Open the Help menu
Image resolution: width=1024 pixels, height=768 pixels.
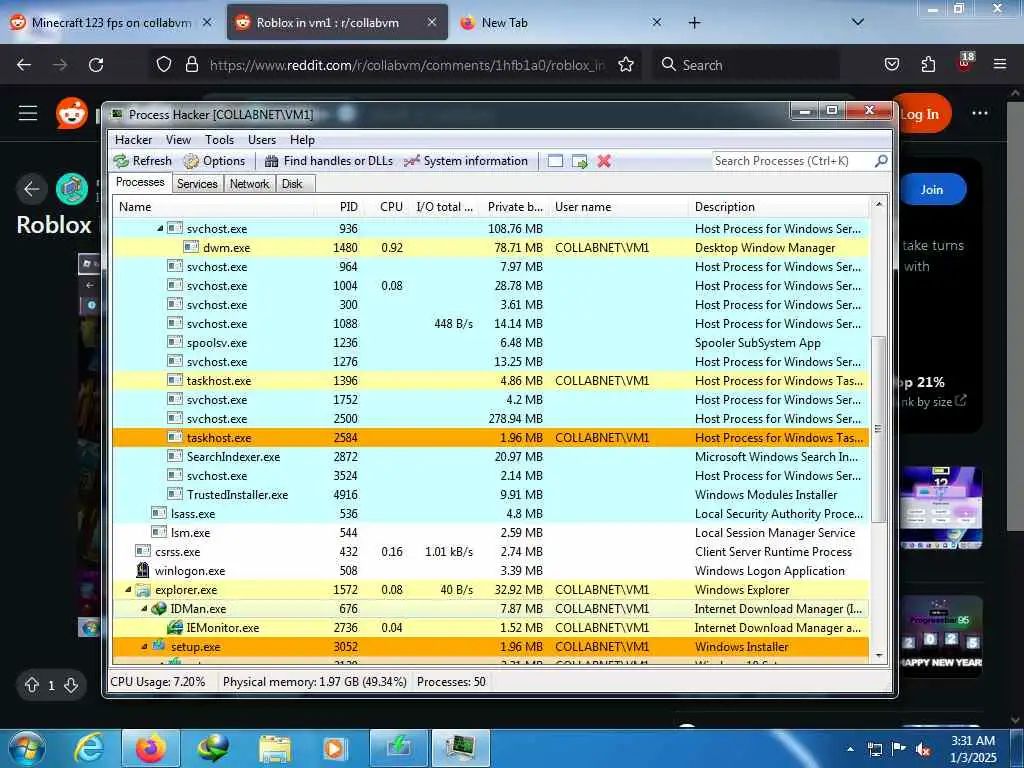tap(302, 140)
